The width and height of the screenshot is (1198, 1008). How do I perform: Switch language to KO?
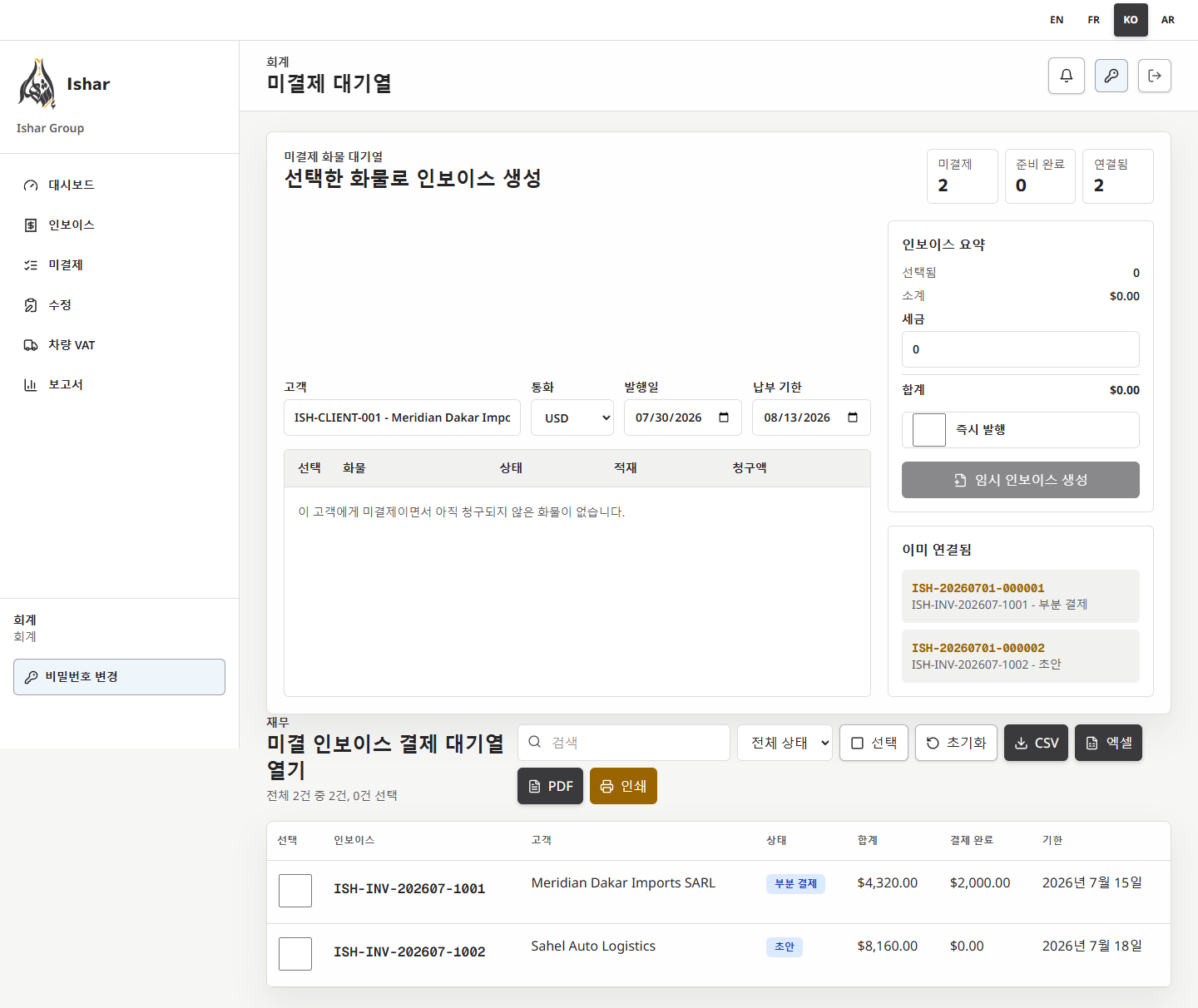coord(1131,20)
